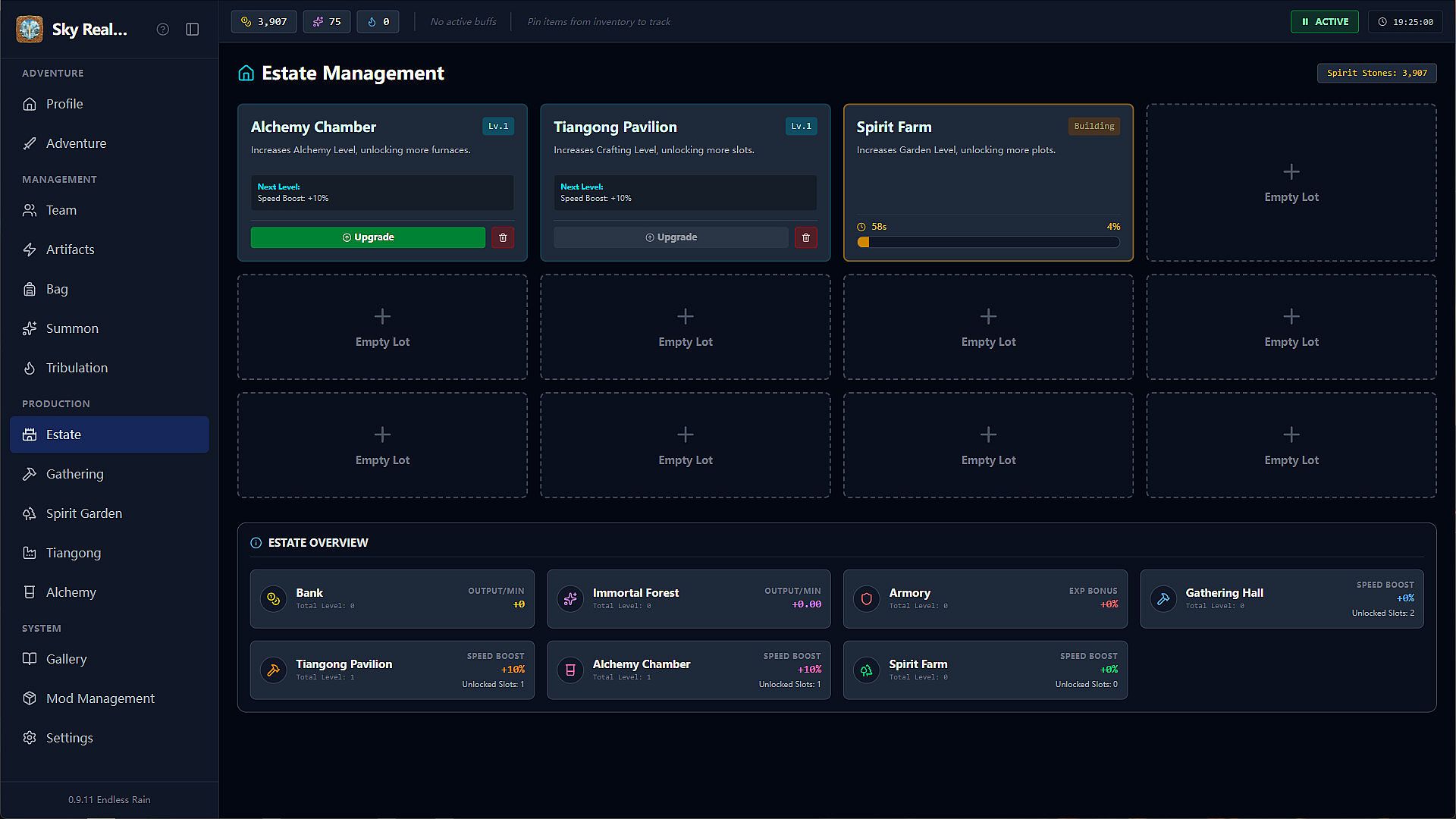Go to the Tribulation section
The width and height of the screenshot is (1456, 819).
pyautogui.click(x=77, y=368)
